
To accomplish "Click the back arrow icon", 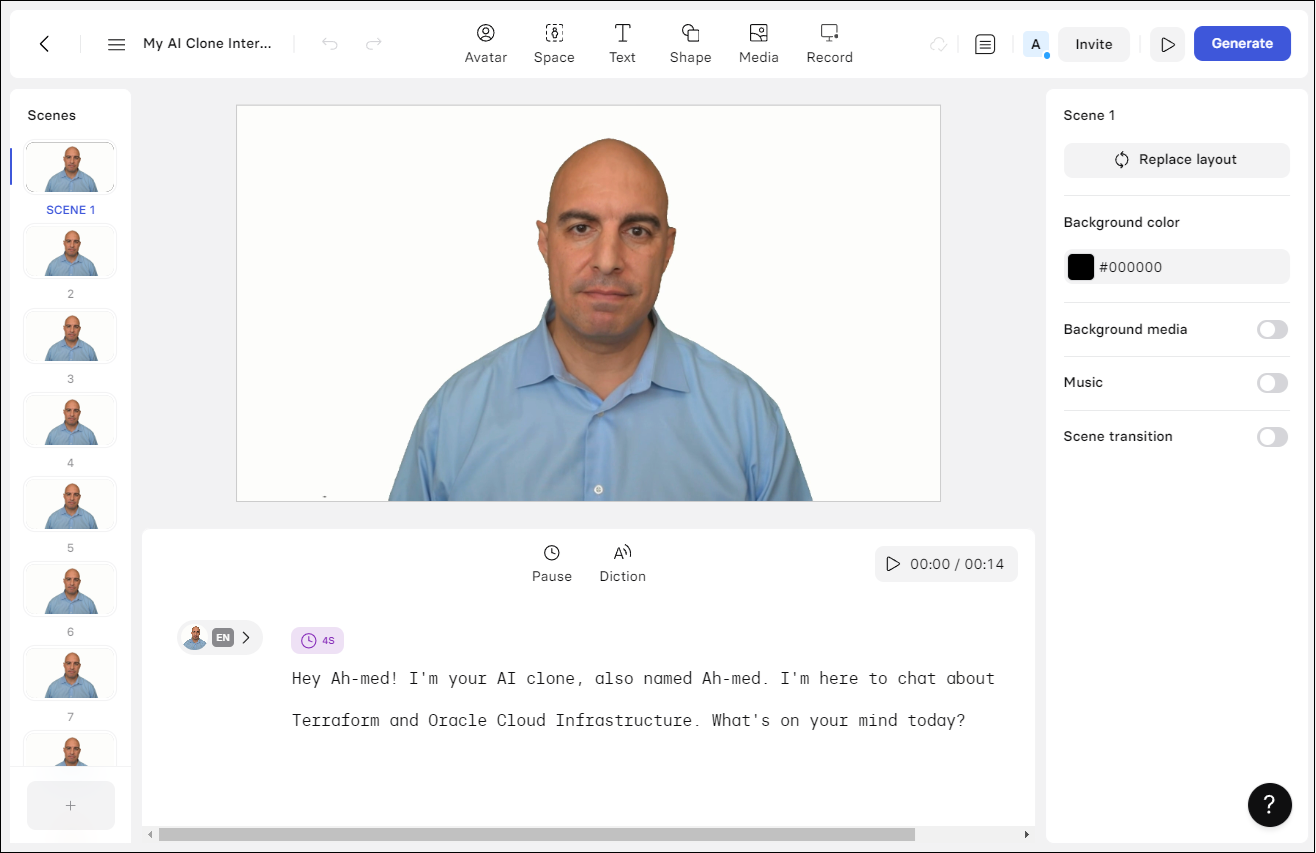I will [x=44, y=44].
